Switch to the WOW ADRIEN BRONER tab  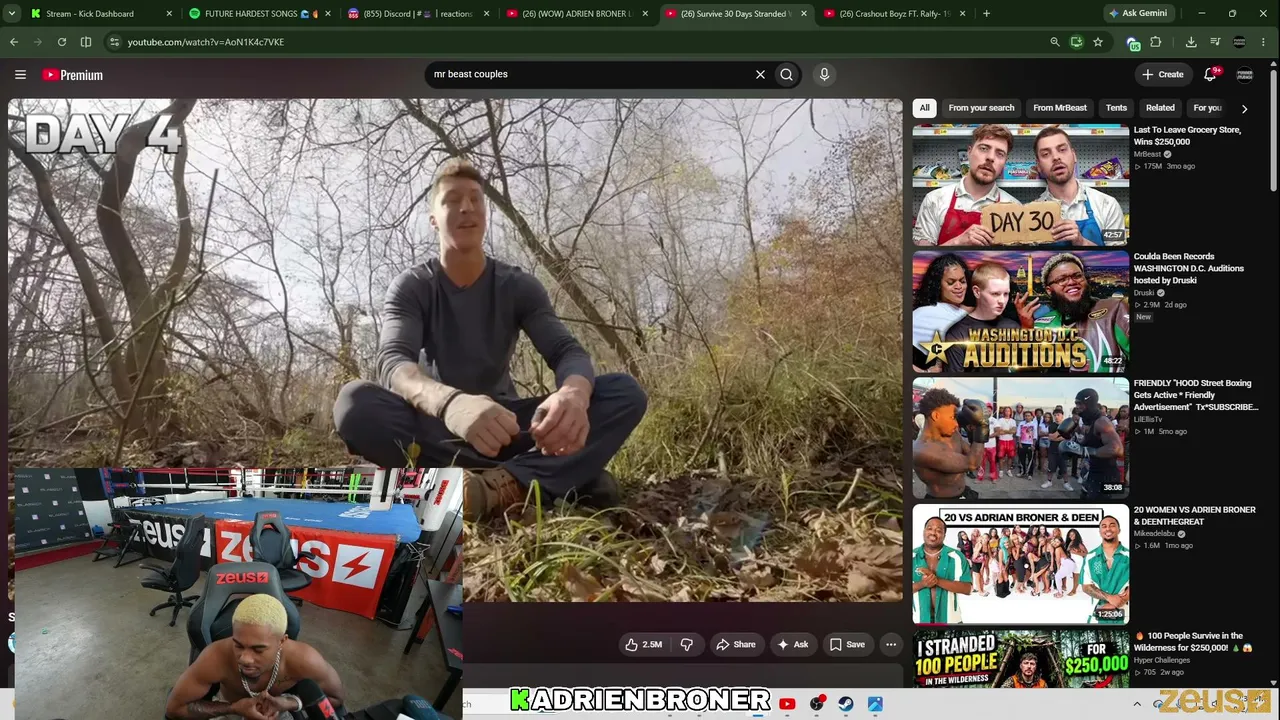[x=577, y=14]
